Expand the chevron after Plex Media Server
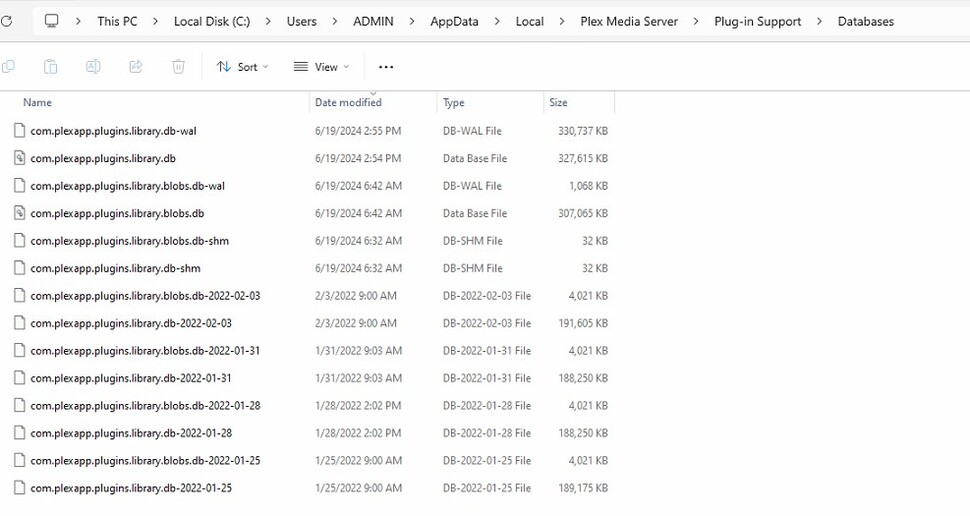The height and width of the screenshot is (516, 970). click(696, 21)
